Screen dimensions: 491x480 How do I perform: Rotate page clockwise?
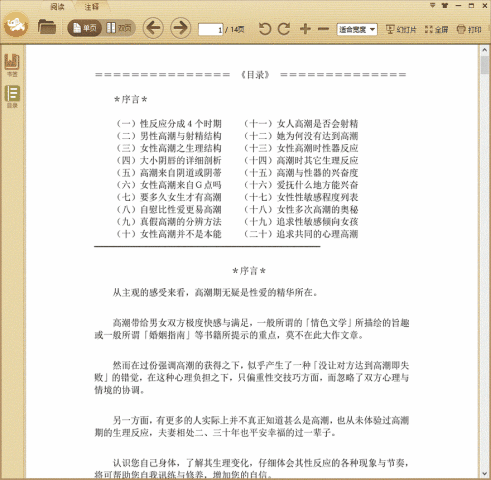click(284, 29)
